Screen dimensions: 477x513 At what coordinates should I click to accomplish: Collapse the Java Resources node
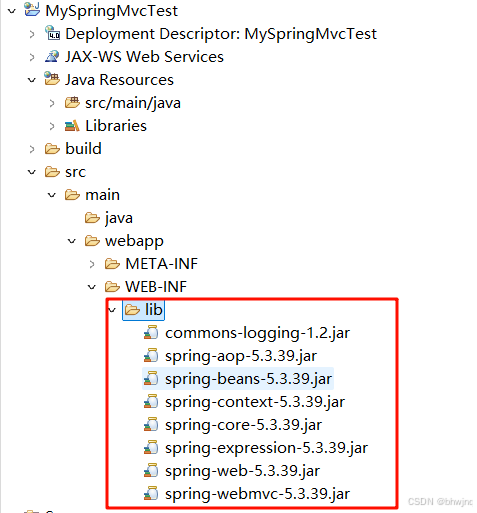click(x=32, y=80)
